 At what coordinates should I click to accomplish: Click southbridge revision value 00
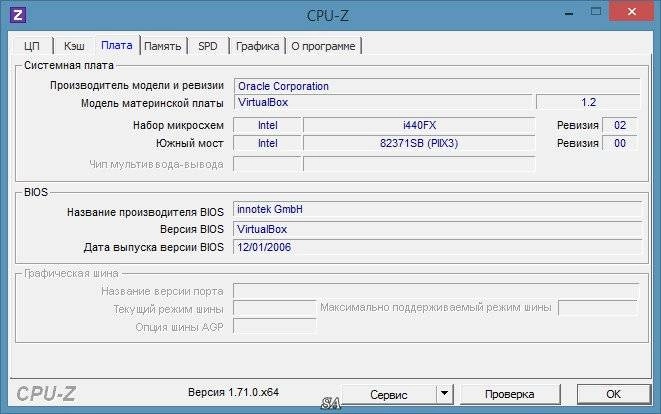pyautogui.click(x=620, y=143)
